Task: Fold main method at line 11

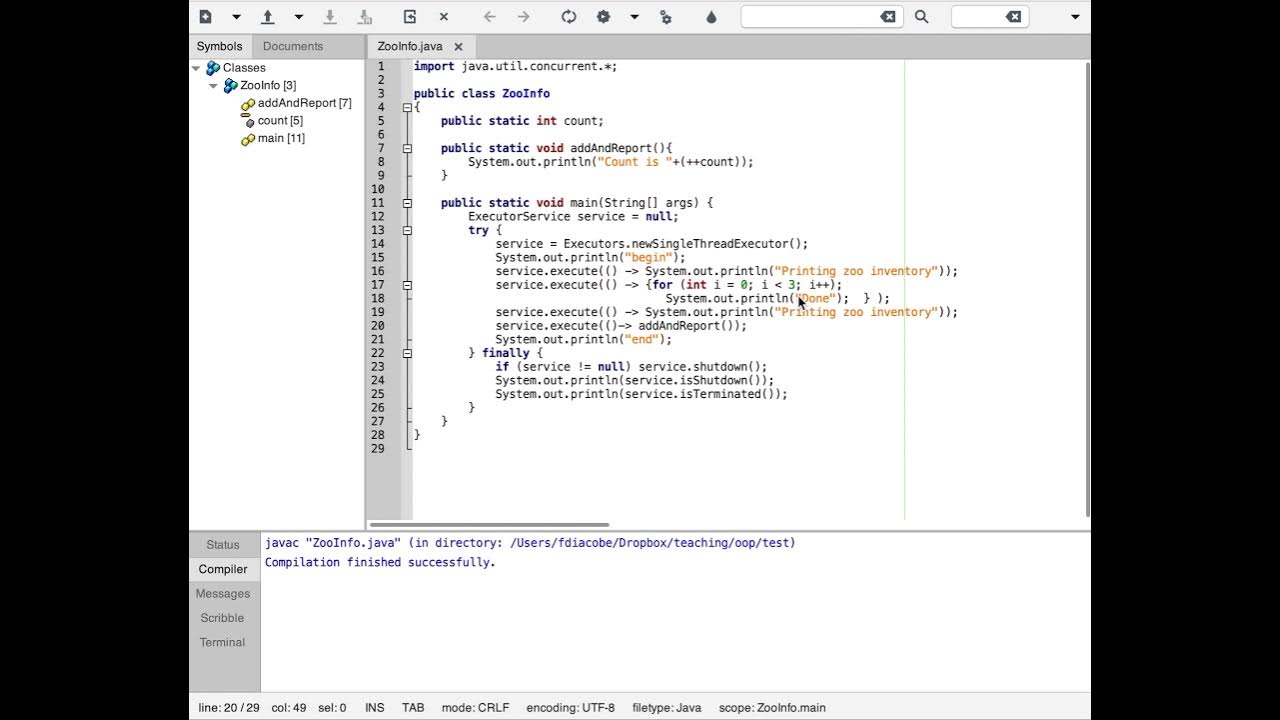Action: pos(407,203)
